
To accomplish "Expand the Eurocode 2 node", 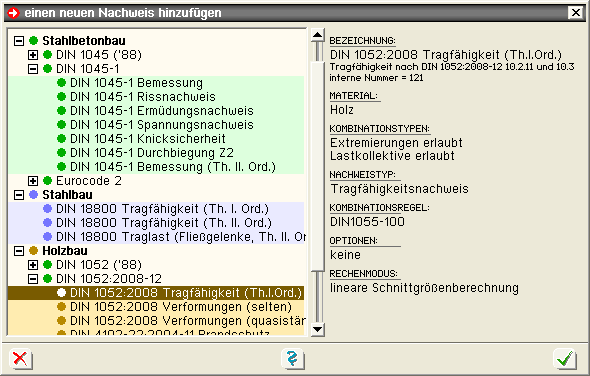I will tap(33, 181).
